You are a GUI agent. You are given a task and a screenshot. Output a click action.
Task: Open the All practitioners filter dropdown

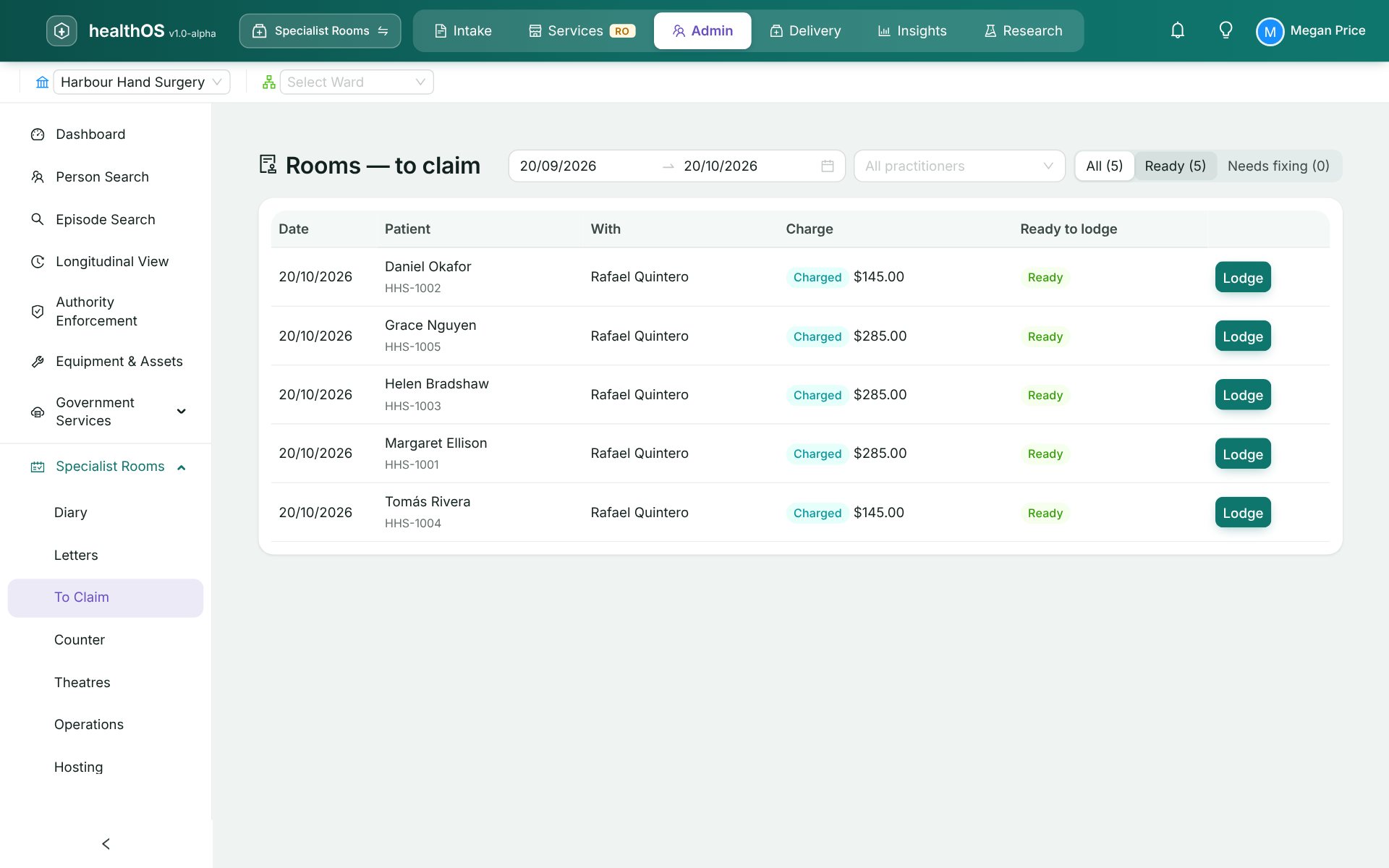point(959,166)
